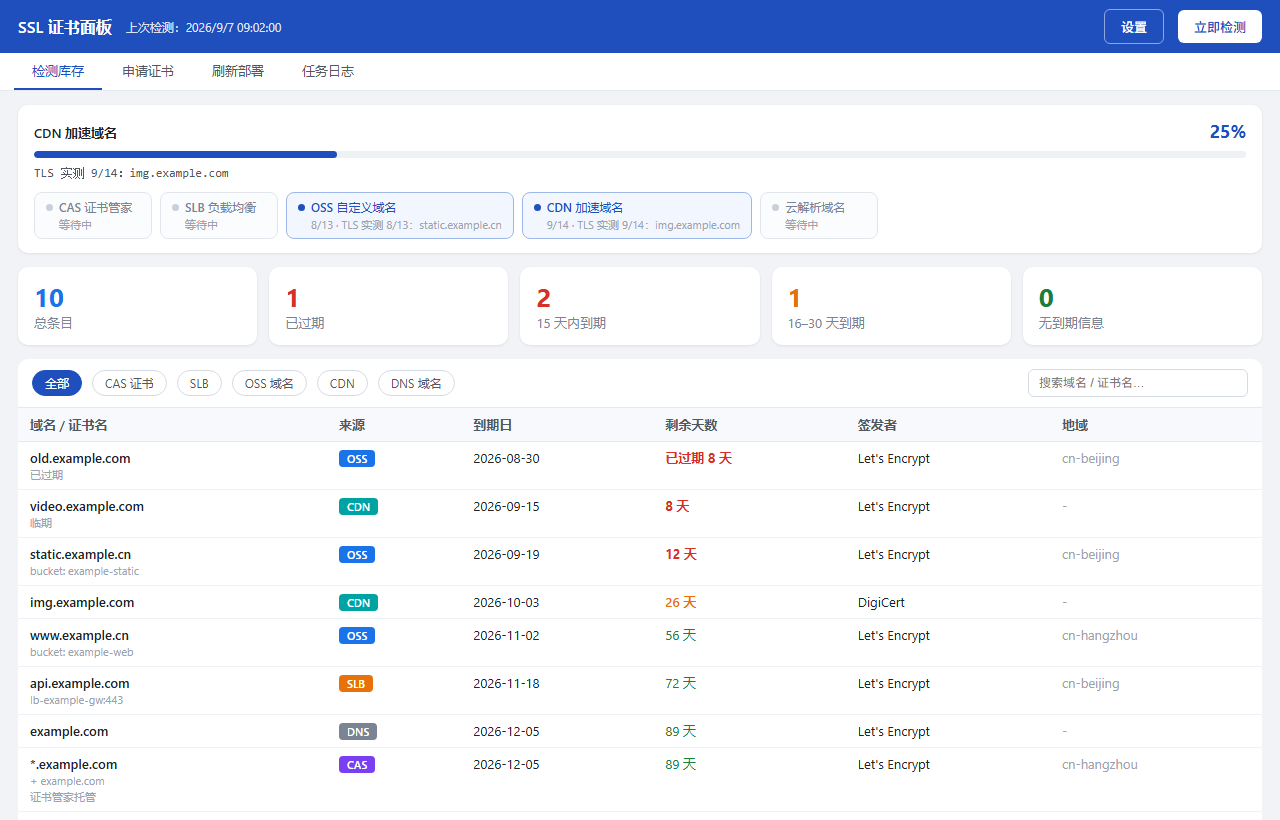Click the 云解析域名 stage card
Image resolution: width=1280 pixels, height=820 pixels.
point(819,215)
